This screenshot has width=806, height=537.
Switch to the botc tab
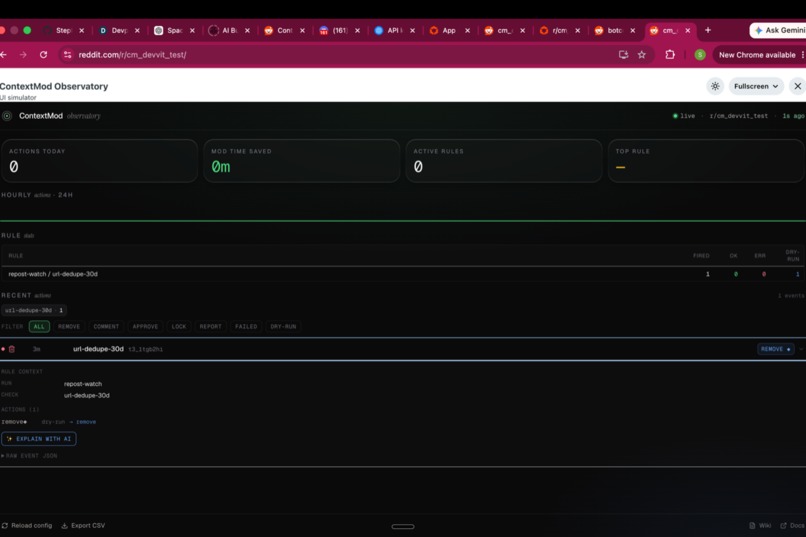click(614, 30)
